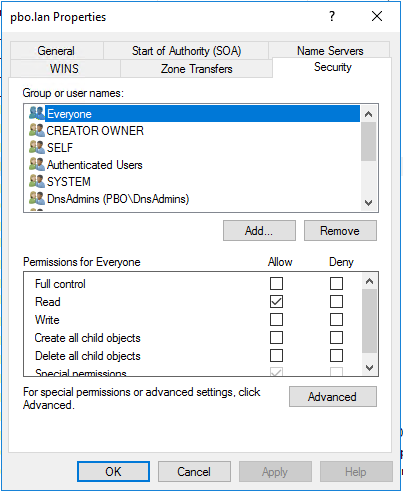Click the group list scroll-up arrow
Image resolution: width=403 pixels, height=493 pixels.
coord(368,114)
